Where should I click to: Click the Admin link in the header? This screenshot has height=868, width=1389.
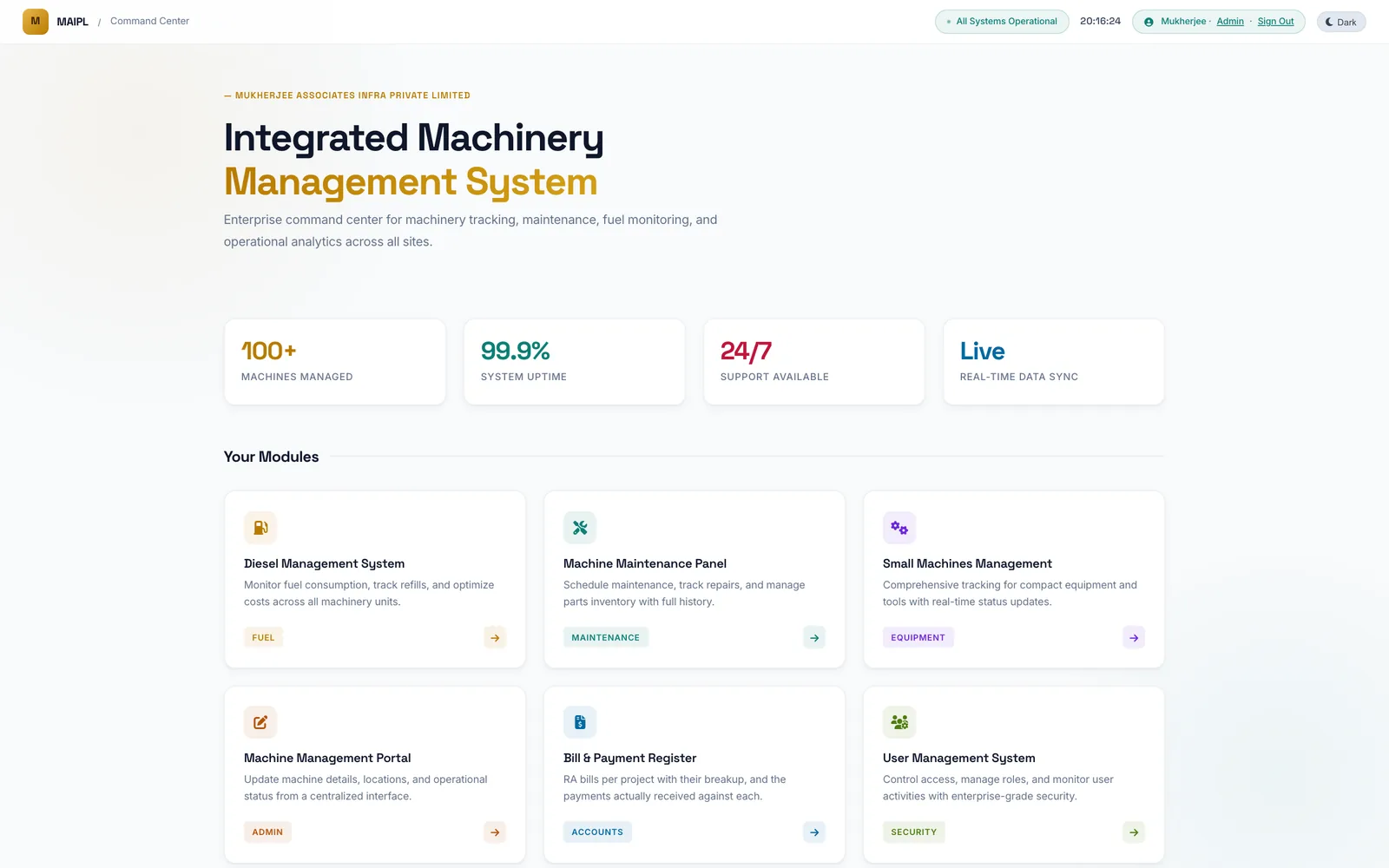1230,22
